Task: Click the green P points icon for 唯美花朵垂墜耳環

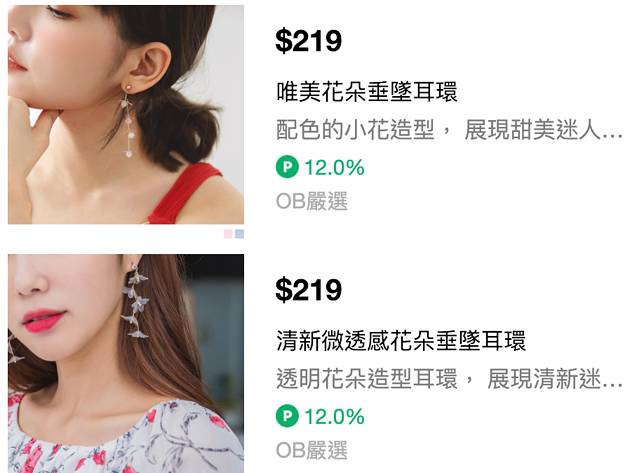Action: [x=287, y=167]
